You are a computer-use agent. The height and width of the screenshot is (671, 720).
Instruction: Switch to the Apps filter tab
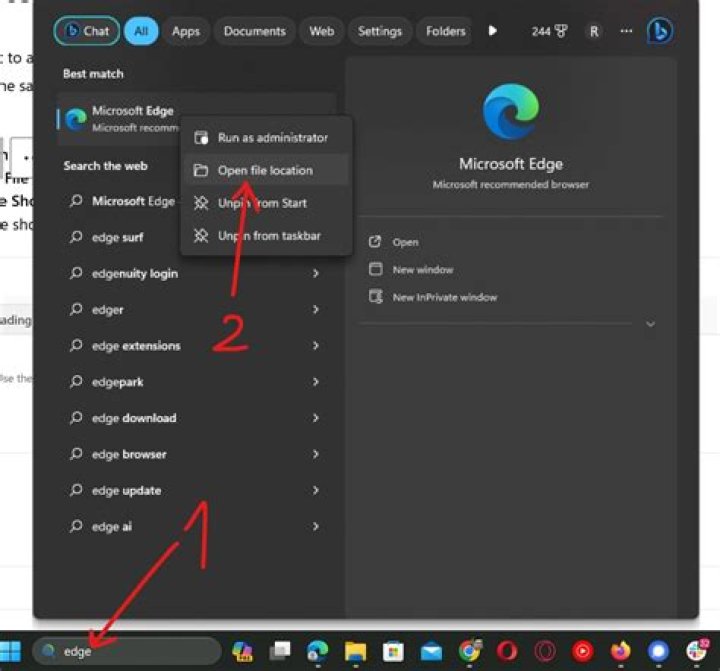tap(186, 31)
